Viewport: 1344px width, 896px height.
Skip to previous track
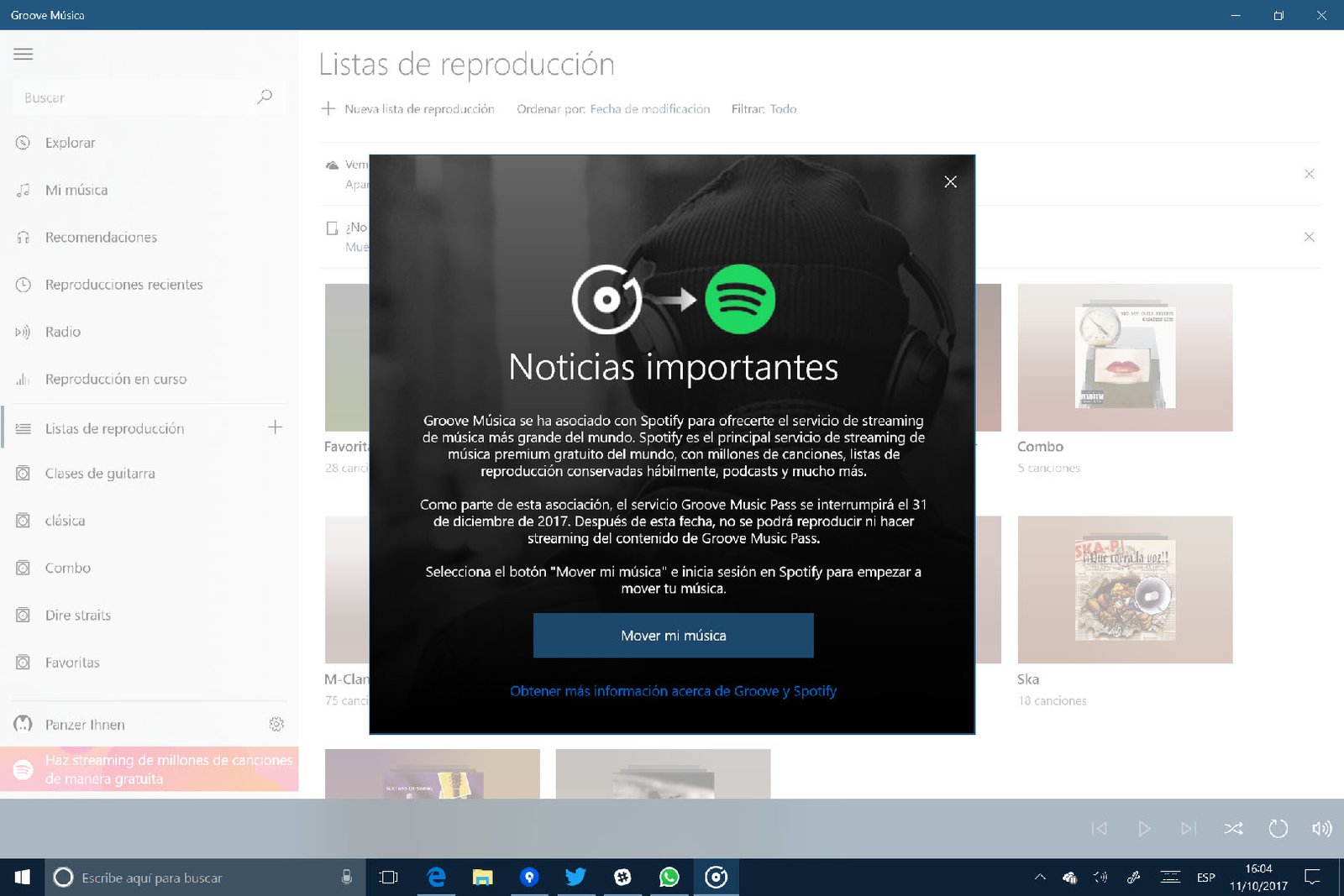click(1099, 829)
